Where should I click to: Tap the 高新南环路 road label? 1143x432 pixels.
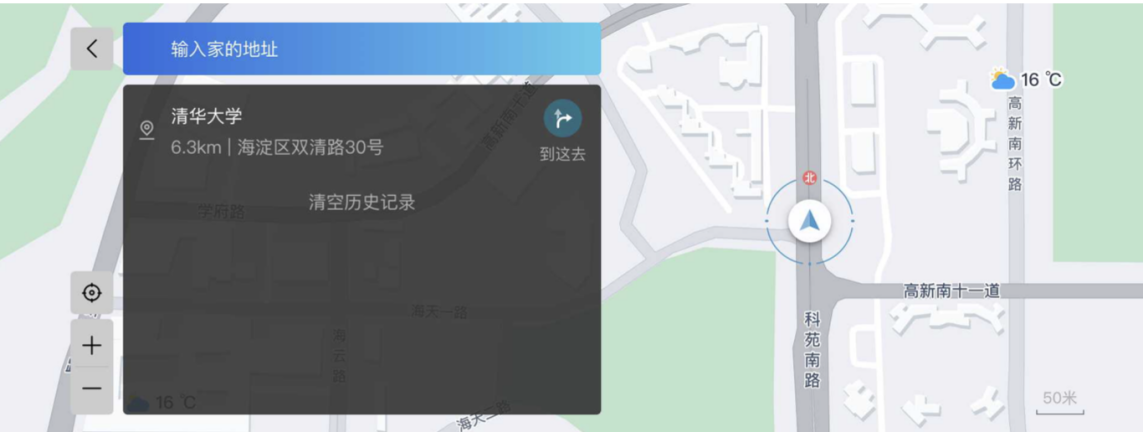coord(1015,144)
